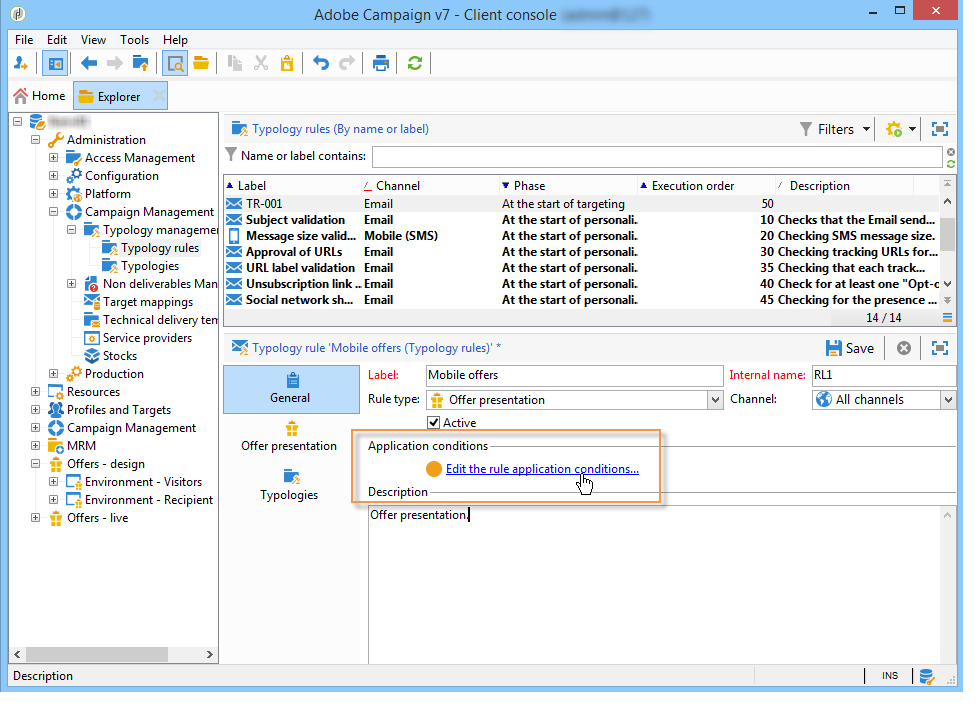Select the Approval of URLs rule row
Image resolution: width=980 pixels, height=709 pixels.
point(581,252)
